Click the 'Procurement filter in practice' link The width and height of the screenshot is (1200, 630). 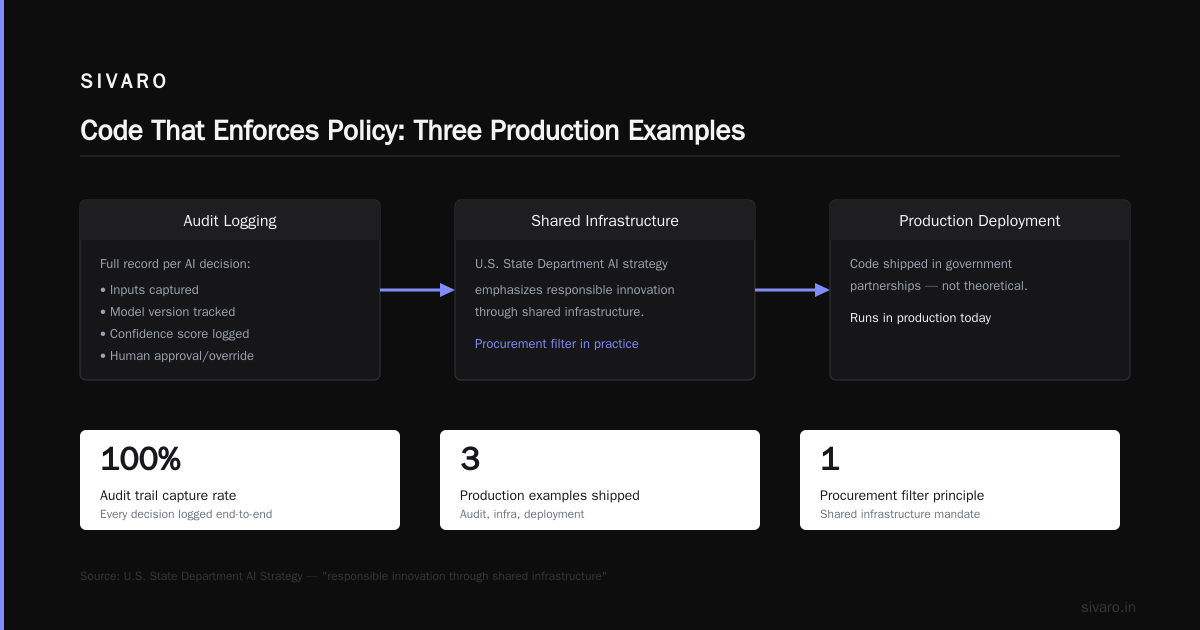pos(557,344)
